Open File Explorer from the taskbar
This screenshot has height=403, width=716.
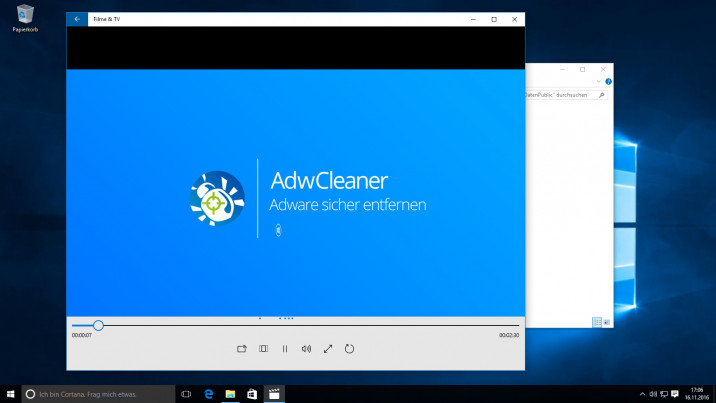[x=230, y=394]
